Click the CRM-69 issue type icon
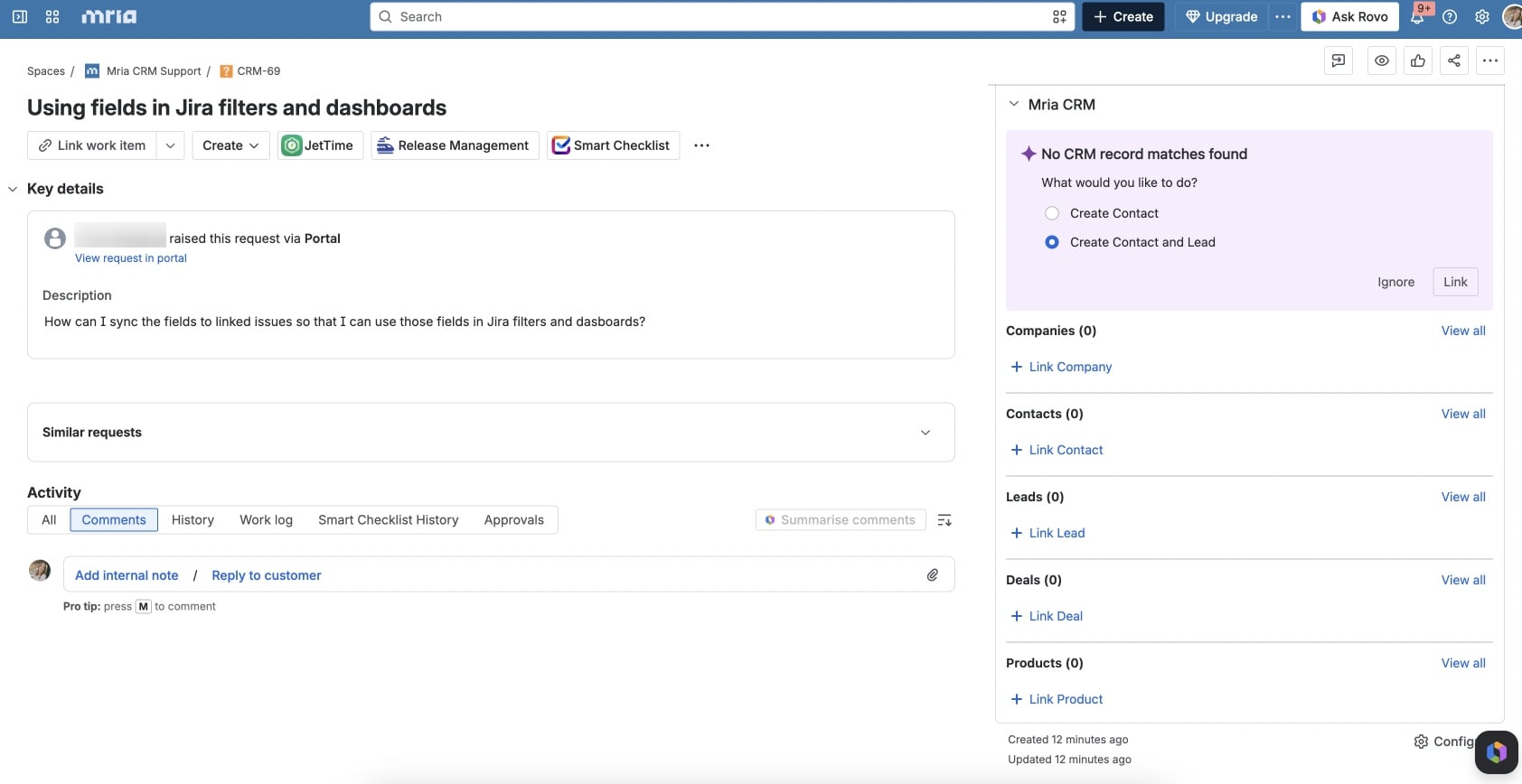Screen dimensions: 1522x784 (227, 70)
